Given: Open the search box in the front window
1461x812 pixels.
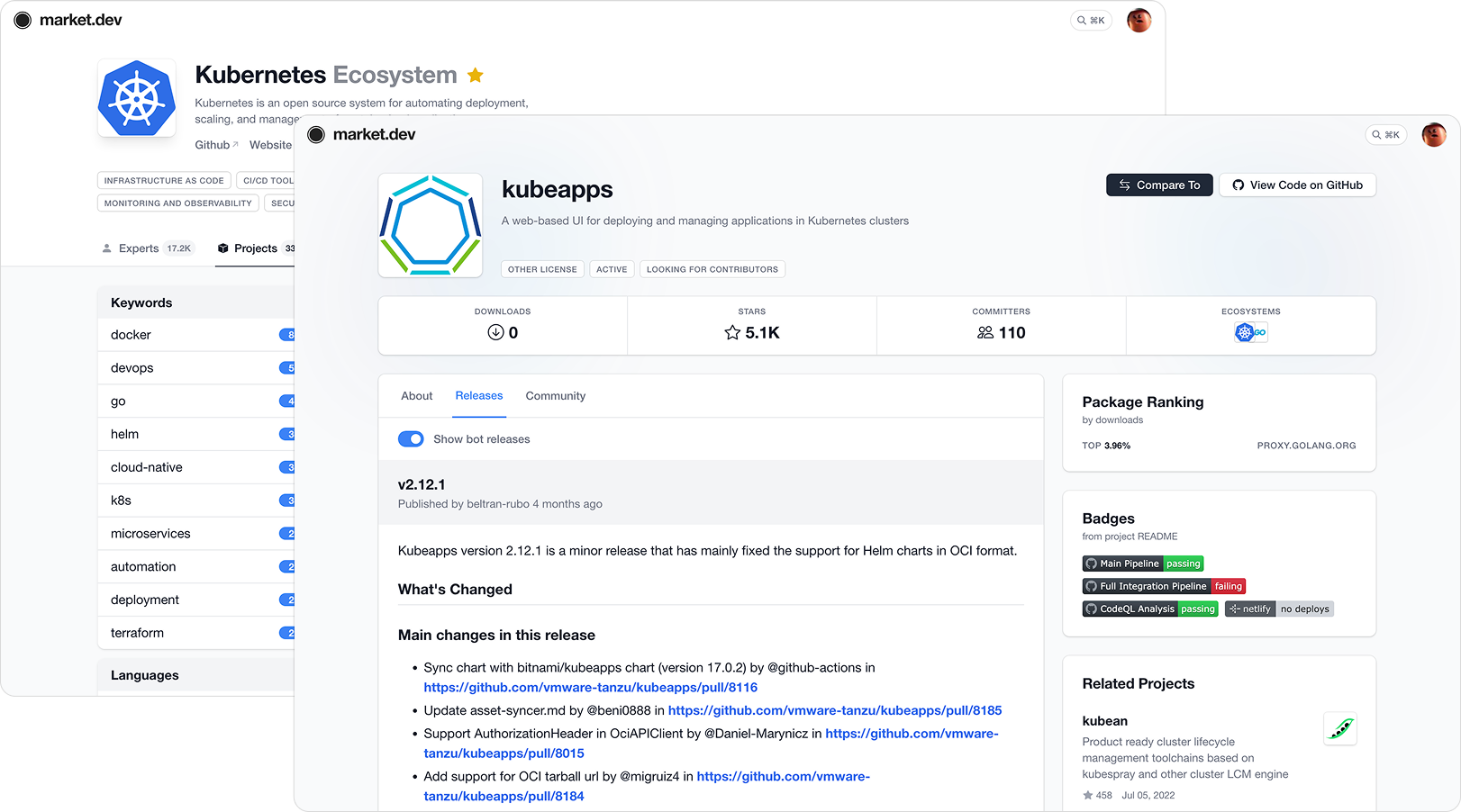Looking at the screenshot, I should pyautogui.click(x=1385, y=135).
